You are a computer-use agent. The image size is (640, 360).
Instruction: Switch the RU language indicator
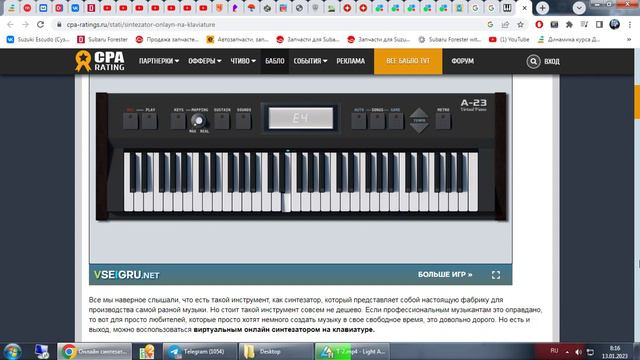(x=554, y=351)
